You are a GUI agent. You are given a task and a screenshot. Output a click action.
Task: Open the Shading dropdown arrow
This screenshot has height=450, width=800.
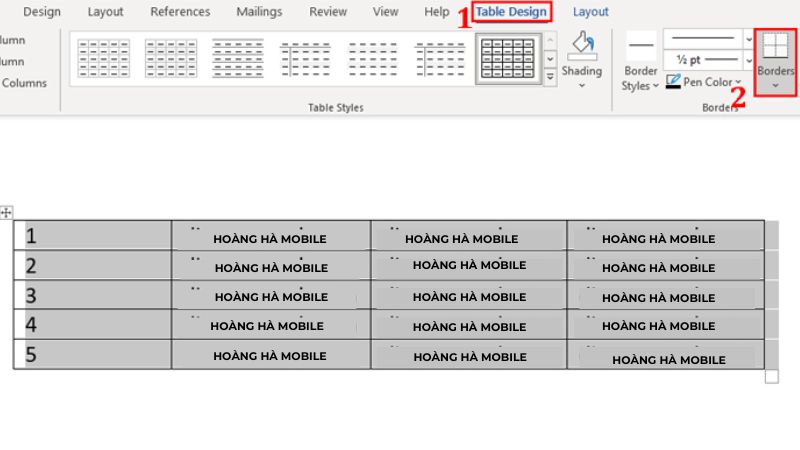(x=581, y=86)
